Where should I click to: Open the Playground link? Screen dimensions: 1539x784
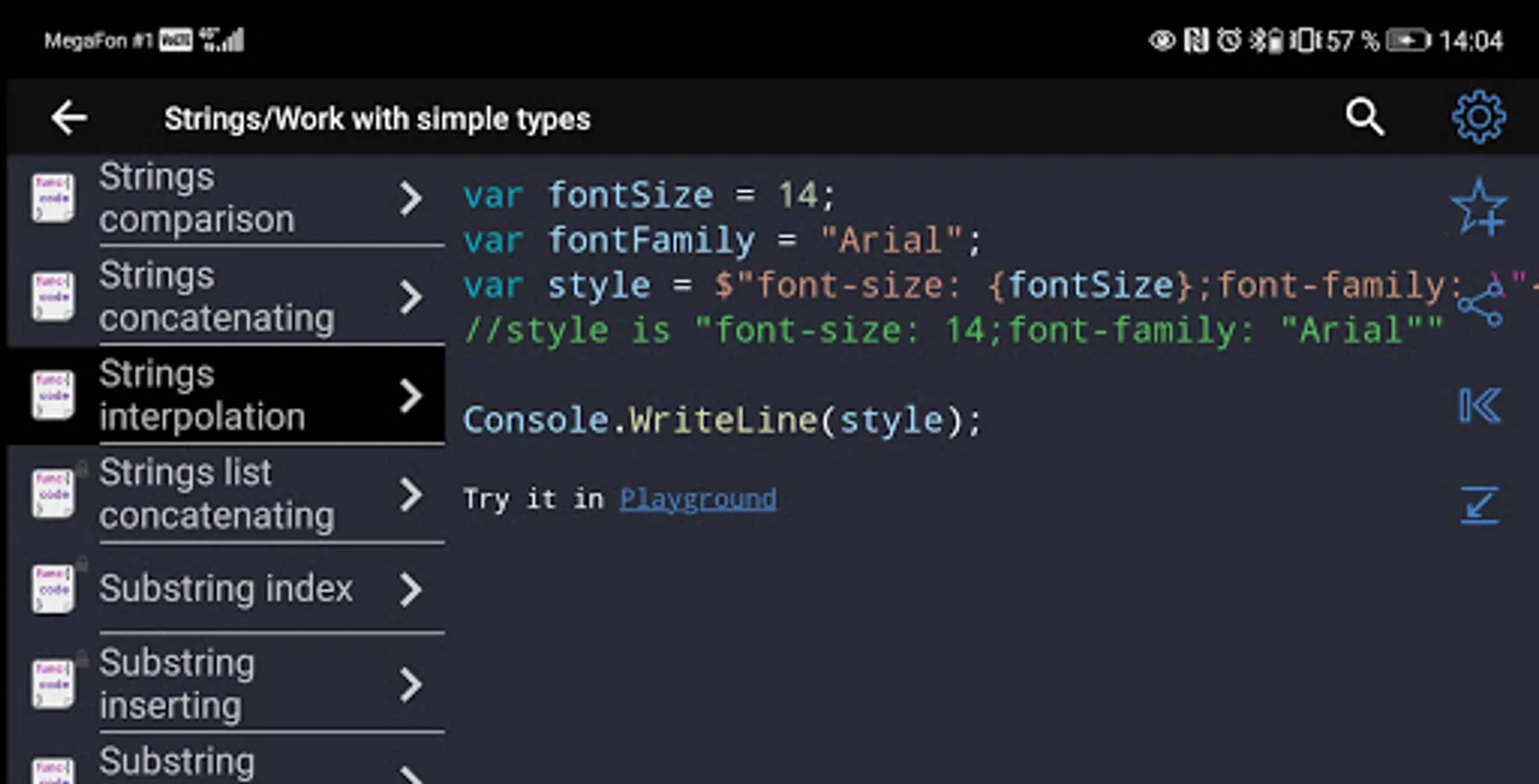[697, 499]
